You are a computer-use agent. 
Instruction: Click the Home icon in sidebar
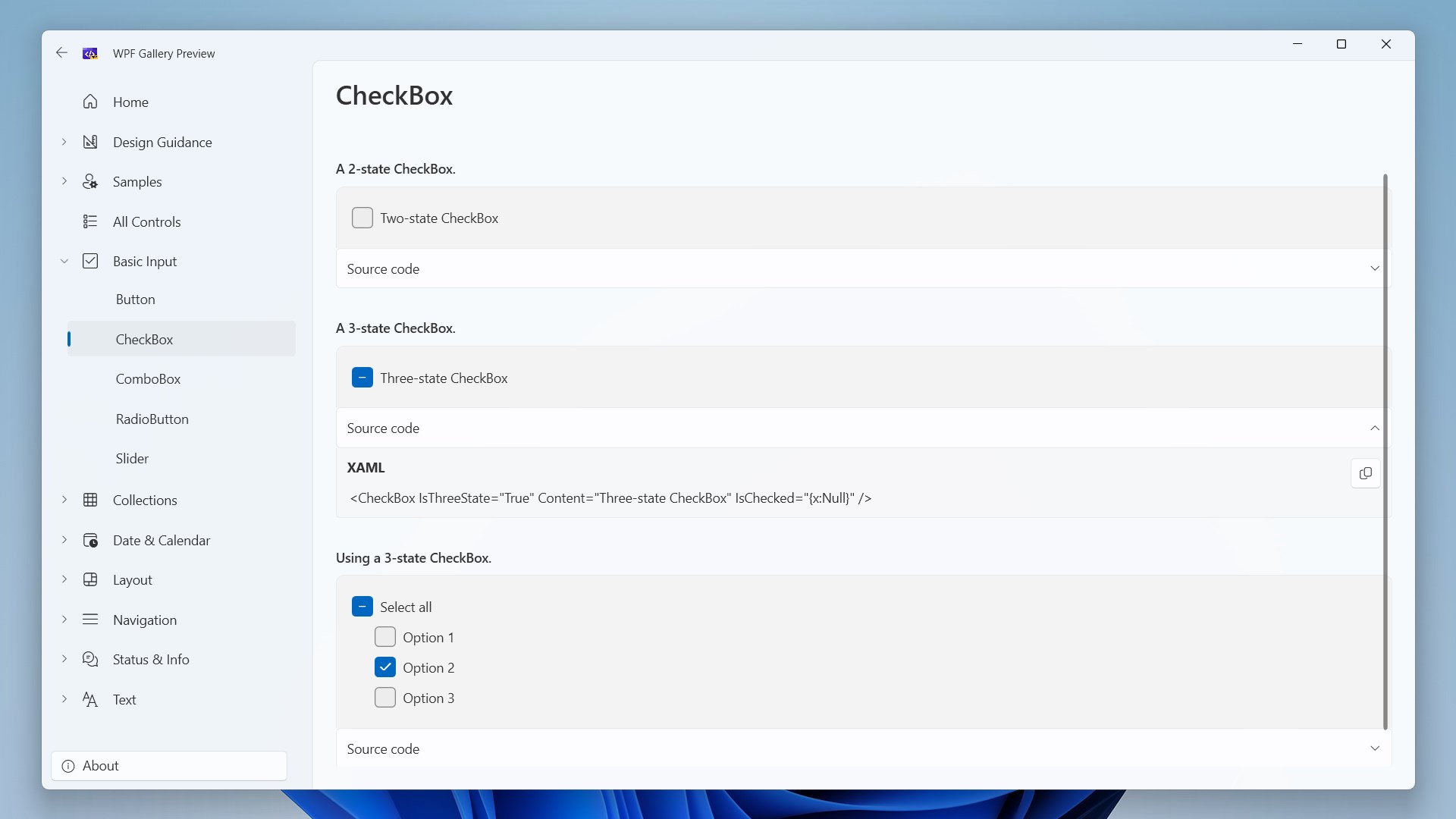(90, 102)
